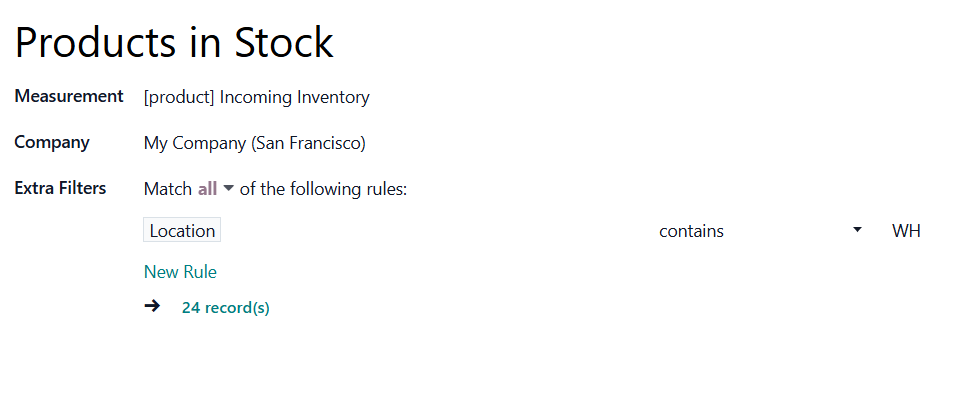Click the 'Products in Stock' title
979x413 pixels.
click(174, 42)
